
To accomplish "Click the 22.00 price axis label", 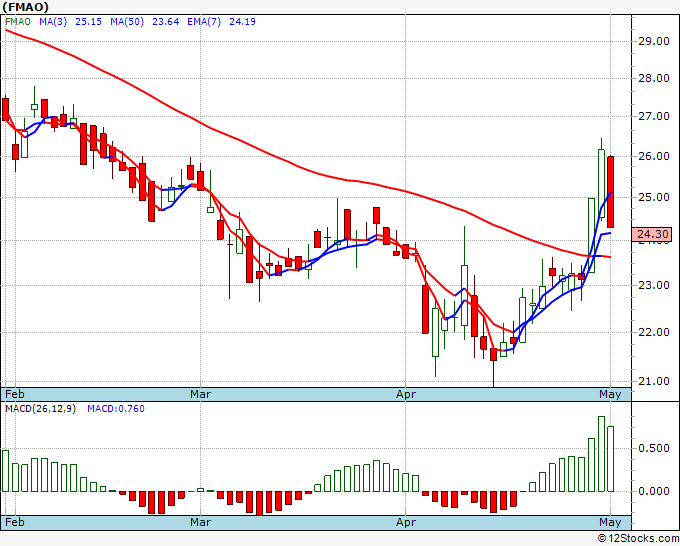I will coord(654,332).
